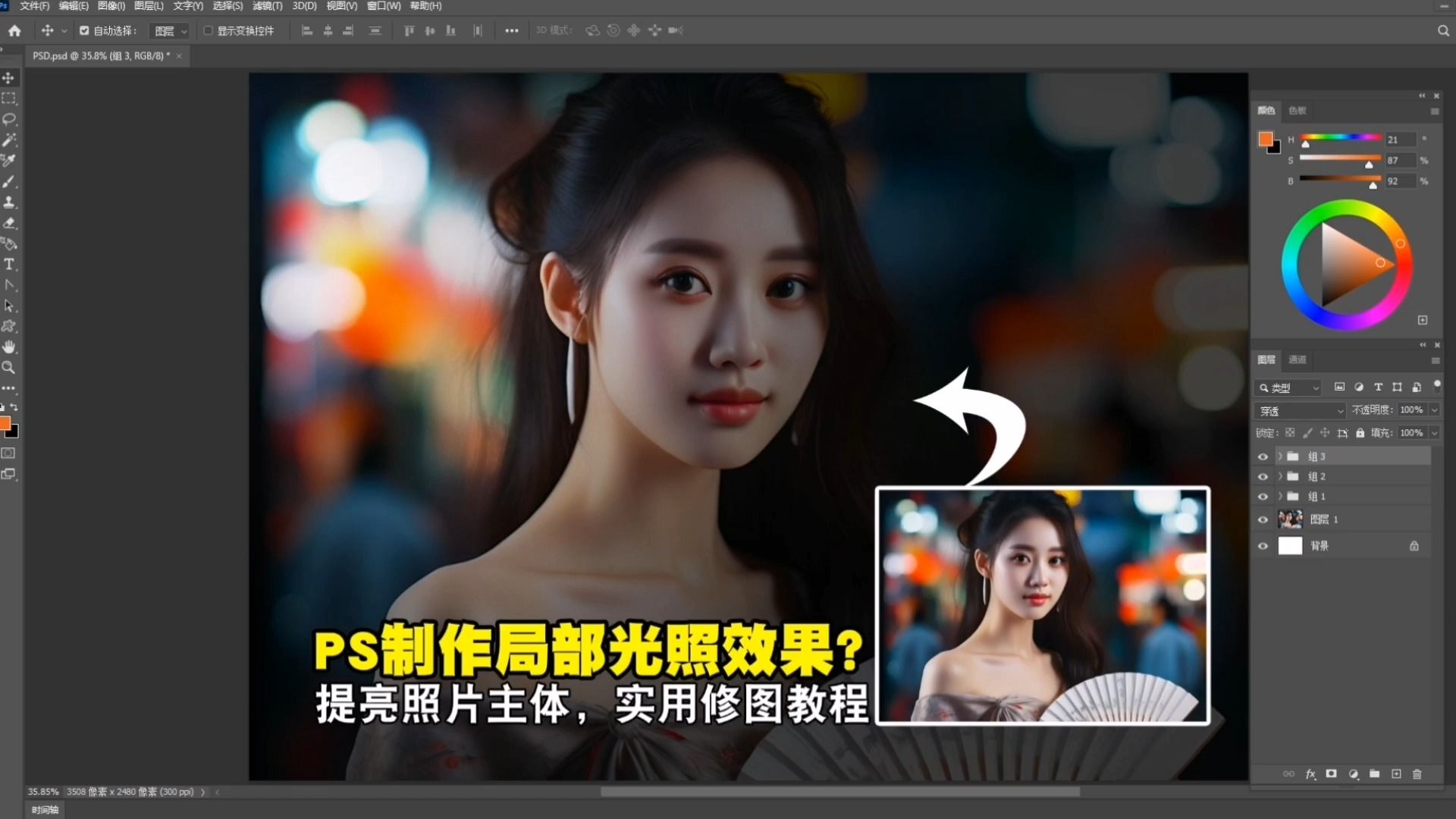Open the layer styles fx menu
Viewport: 1456px width, 819px height.
point(1310,774)
